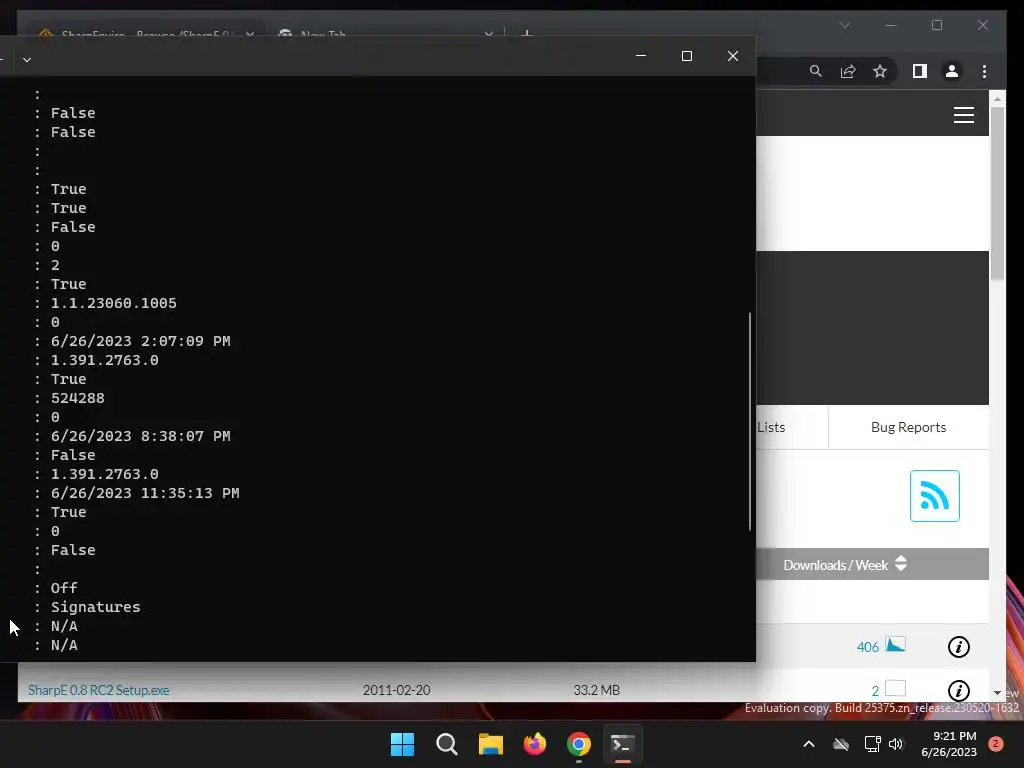Open the hamburger menu on the webpage

(963, 115)
